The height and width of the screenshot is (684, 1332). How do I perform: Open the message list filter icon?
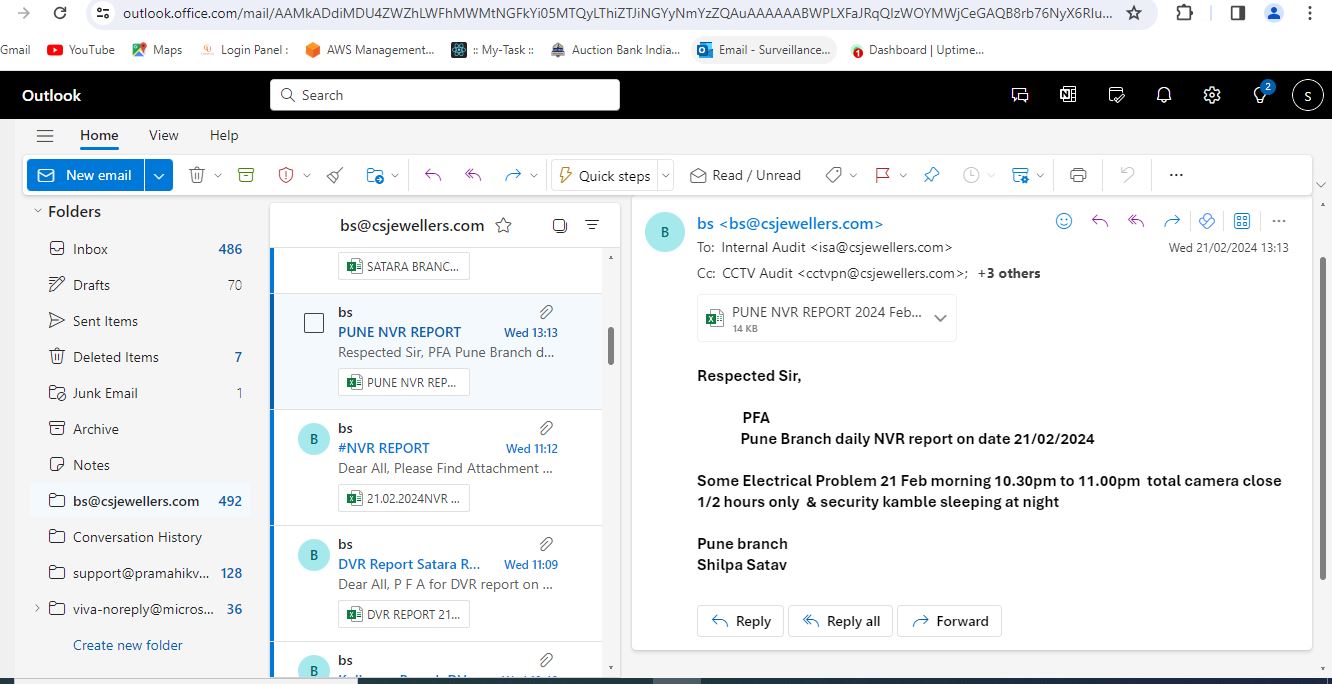(592, 225)
